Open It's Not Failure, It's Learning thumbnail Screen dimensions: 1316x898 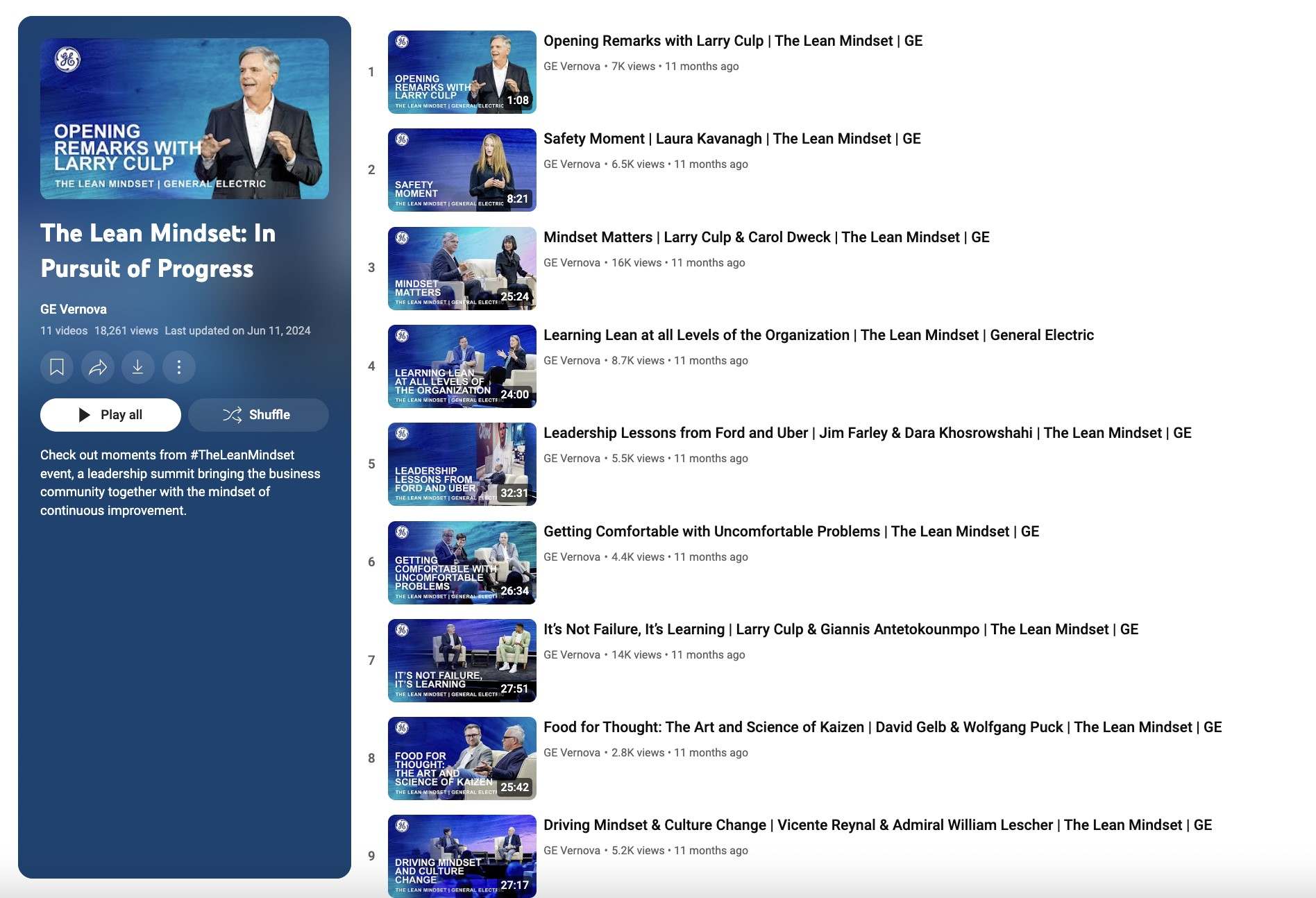coord(462,661)
